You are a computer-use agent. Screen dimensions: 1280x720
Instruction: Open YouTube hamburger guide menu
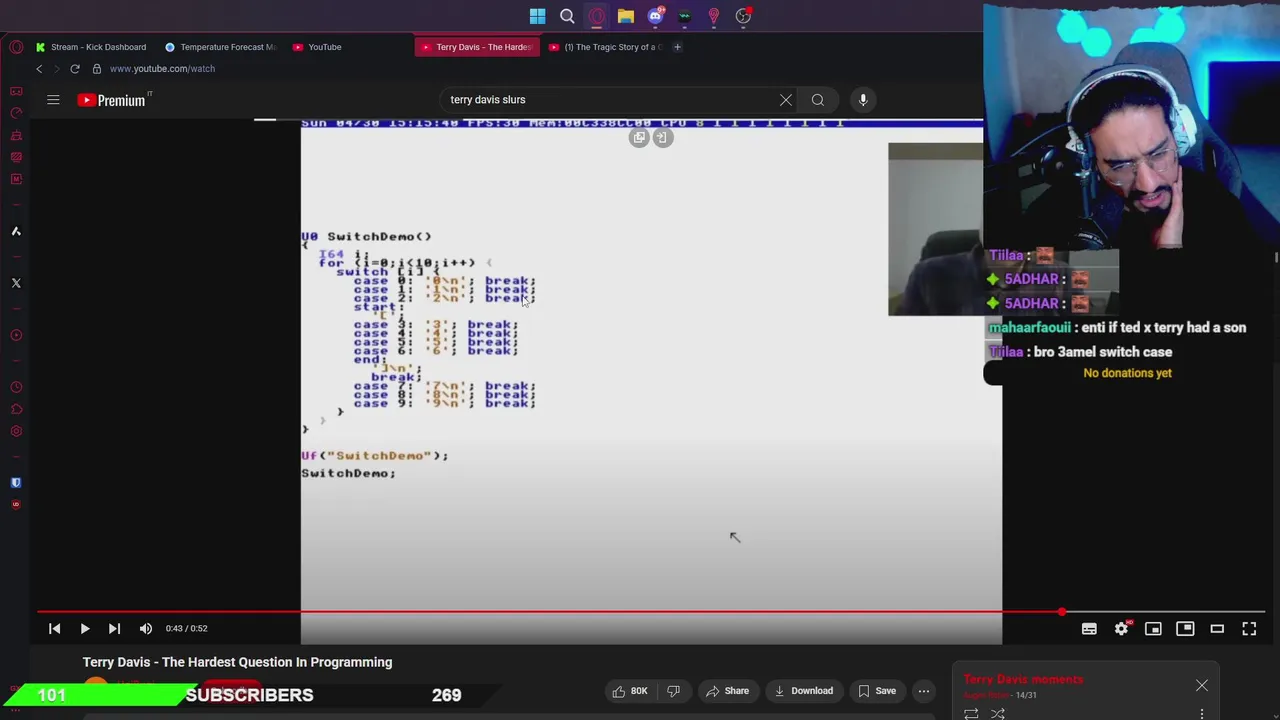[x=53, y=100]
